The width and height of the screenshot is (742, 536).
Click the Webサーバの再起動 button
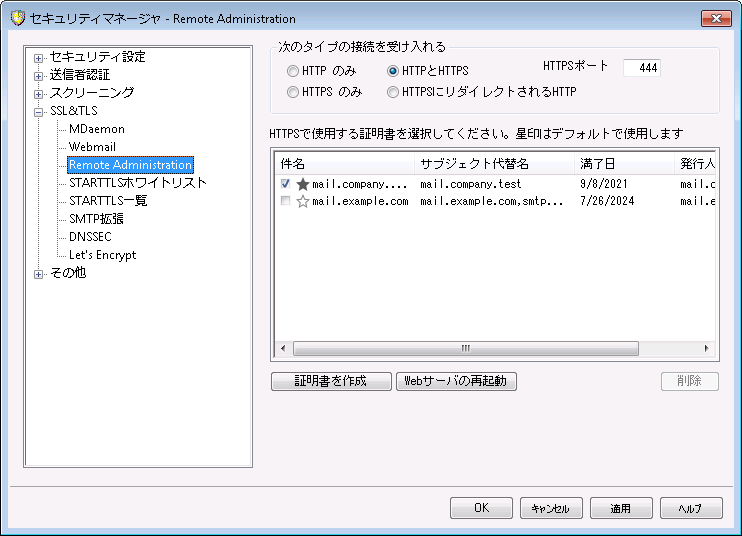click(x=457, y=381)
